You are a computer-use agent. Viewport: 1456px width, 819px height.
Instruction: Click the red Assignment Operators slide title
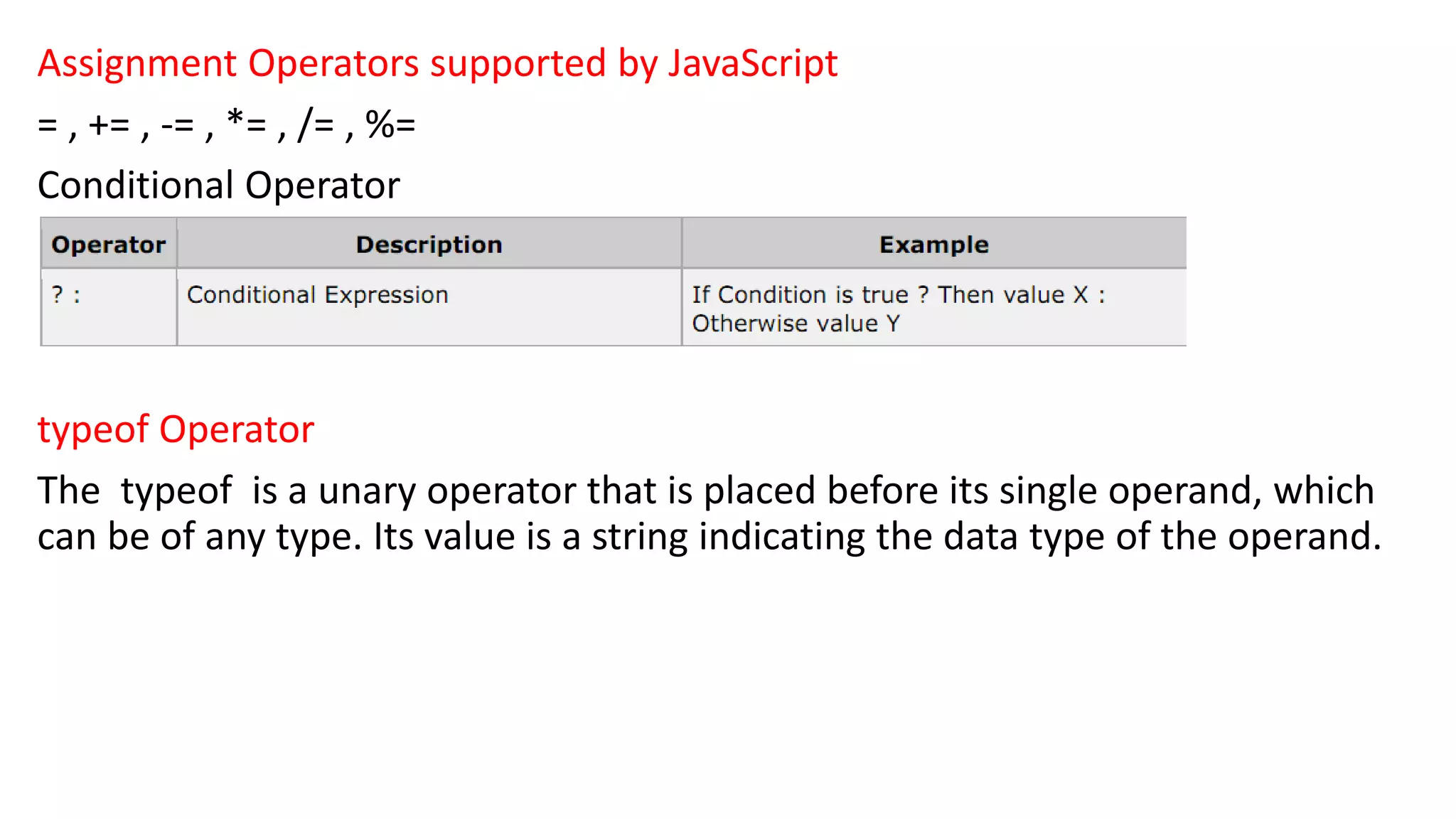point(437,64)
